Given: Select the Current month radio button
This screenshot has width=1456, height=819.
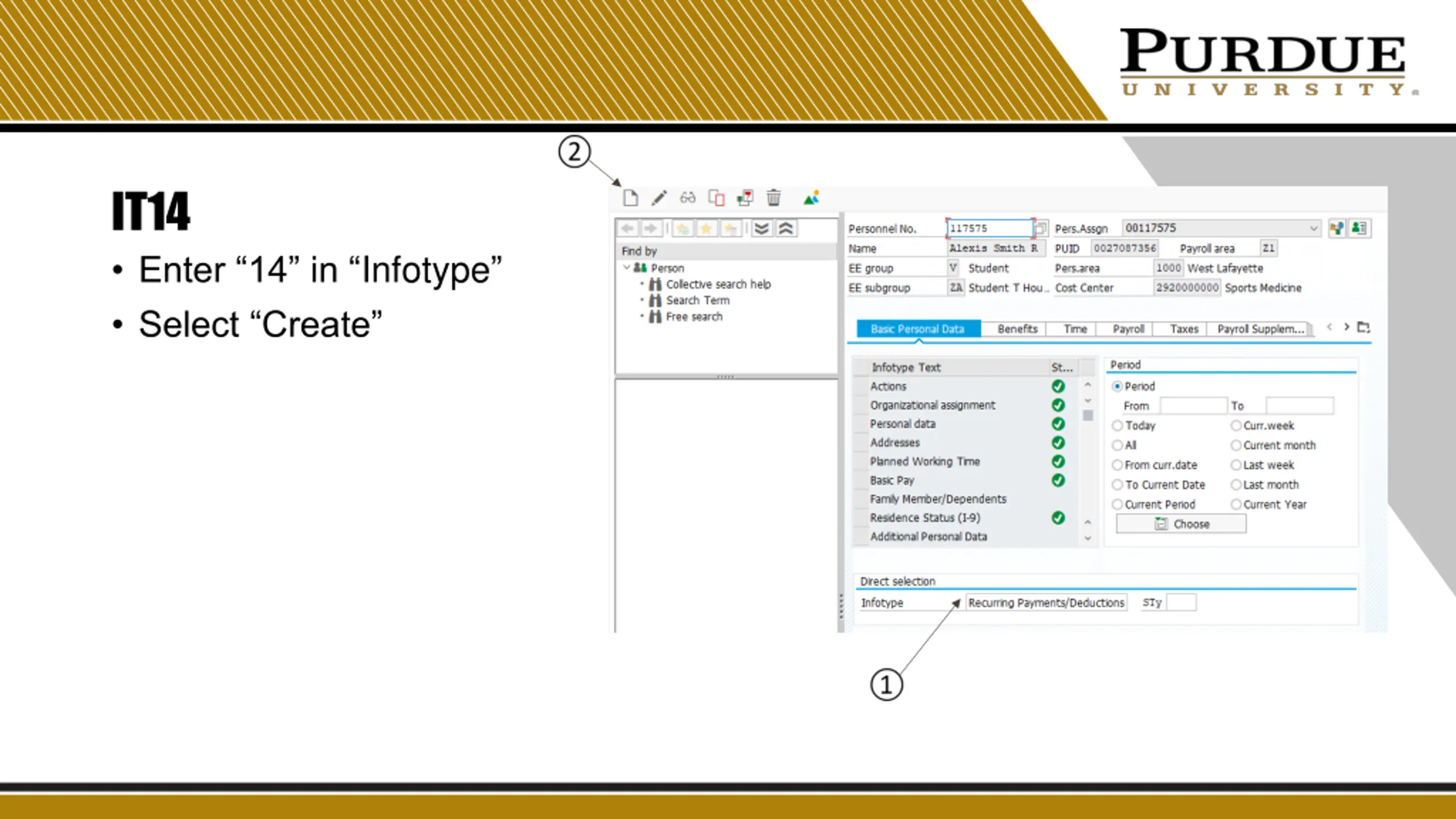Looking at the screenshot, I should pyautogui.click(x=1236, y=445).
